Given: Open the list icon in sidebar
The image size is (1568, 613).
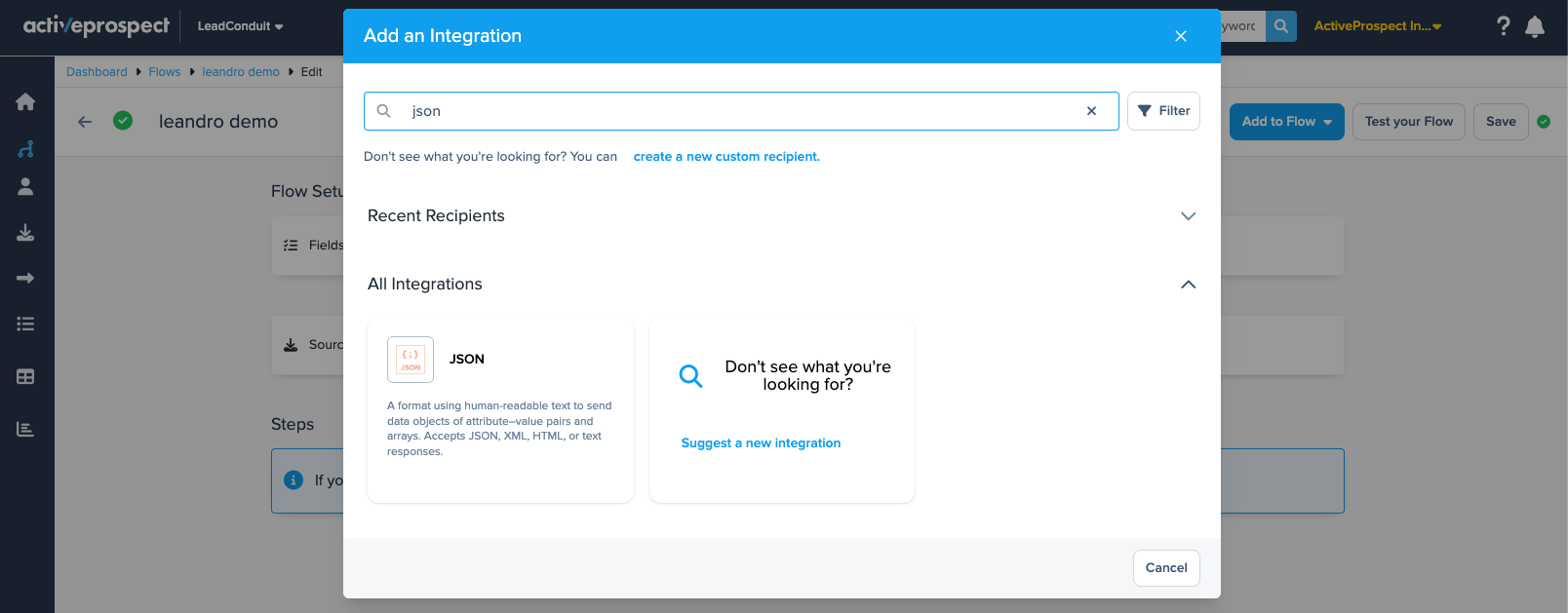Looking at the screenshot, I should (26, 324).
